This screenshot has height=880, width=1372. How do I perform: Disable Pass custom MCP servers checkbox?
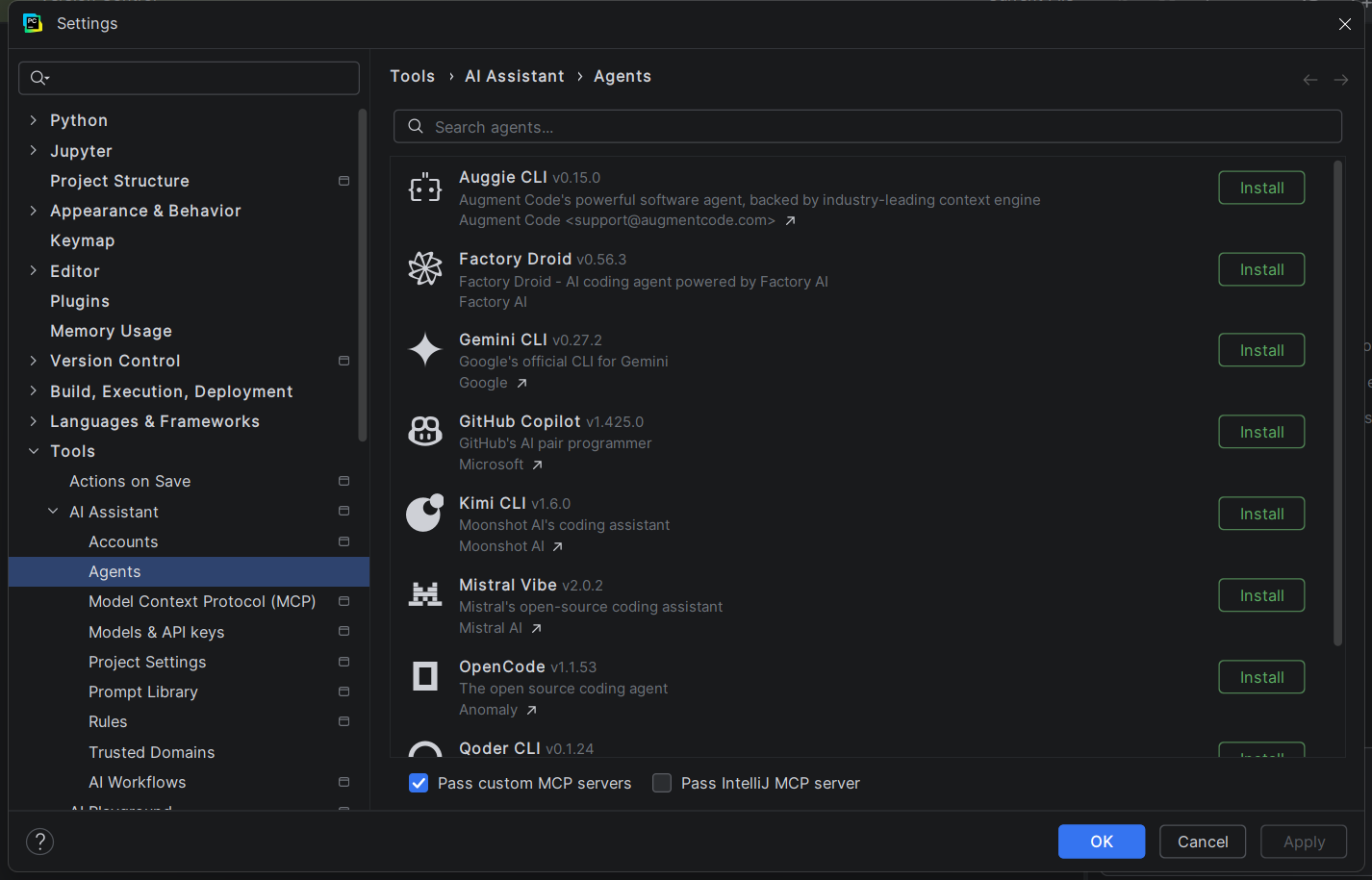(419, 783)
